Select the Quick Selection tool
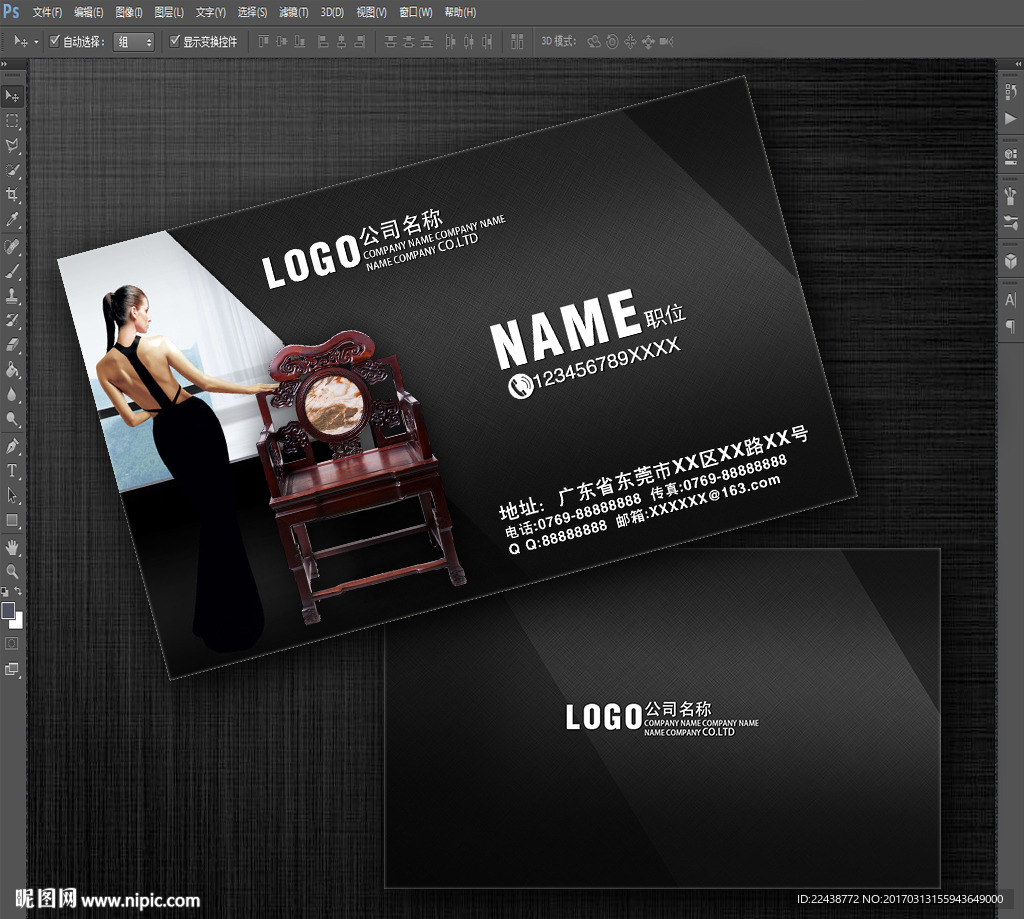 point(12,170)
